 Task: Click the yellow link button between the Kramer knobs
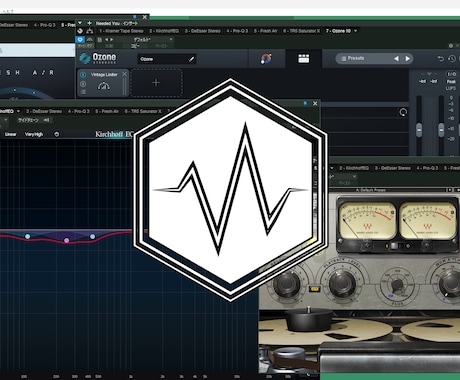pyautogui.click(x=314, y=289)
